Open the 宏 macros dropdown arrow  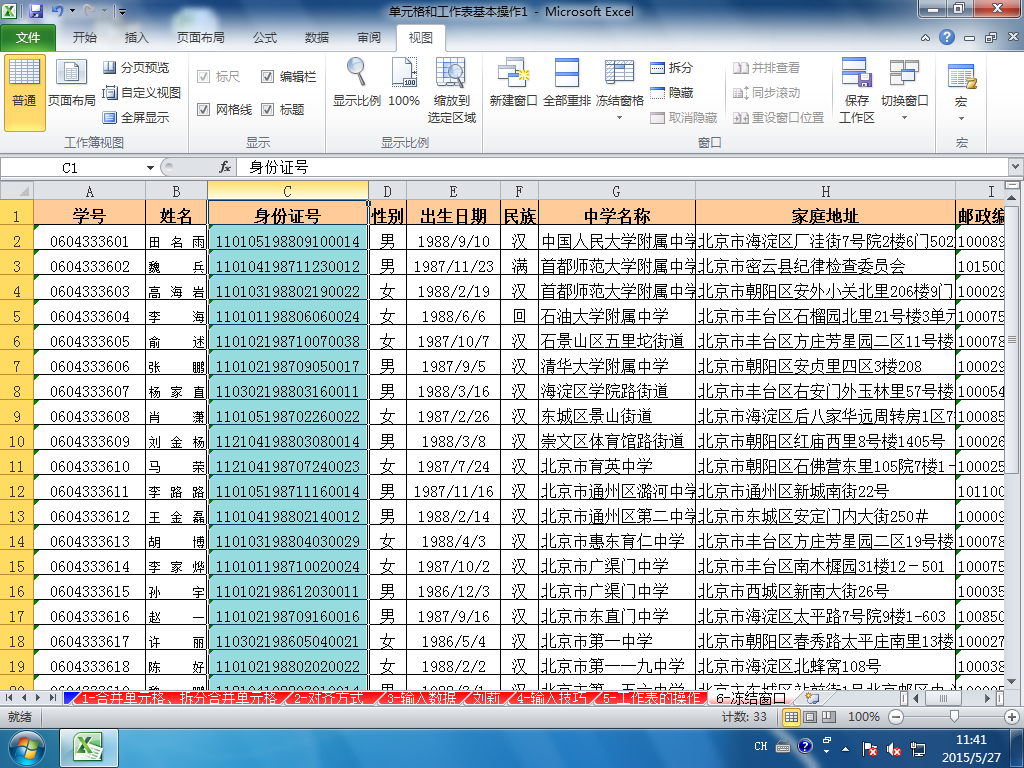[961, 118]
